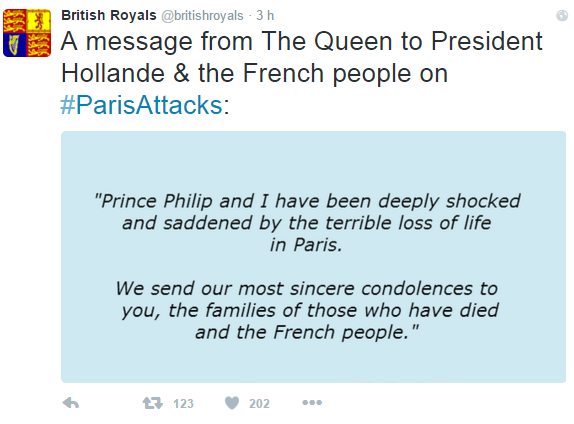Expand tweet via 'A message from The Queen' text
The image size is (574, 424).
point(302,41)
